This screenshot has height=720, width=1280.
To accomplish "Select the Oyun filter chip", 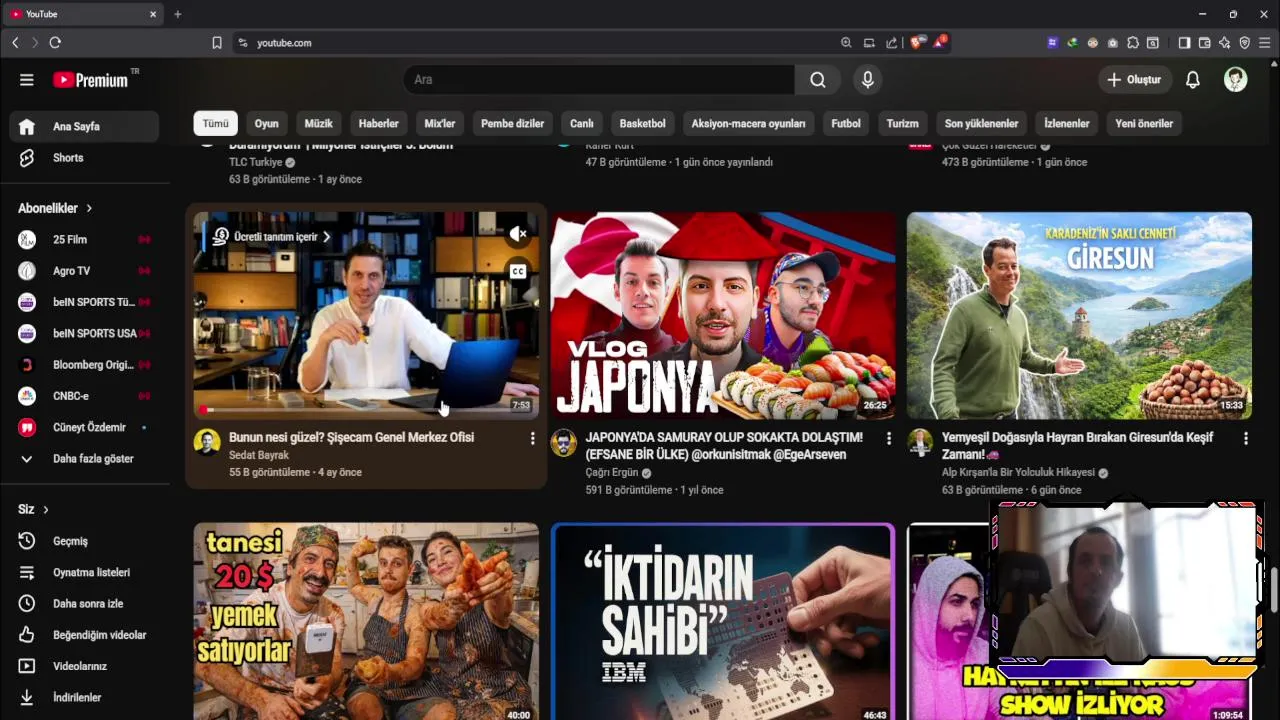I will click(266, 124).
